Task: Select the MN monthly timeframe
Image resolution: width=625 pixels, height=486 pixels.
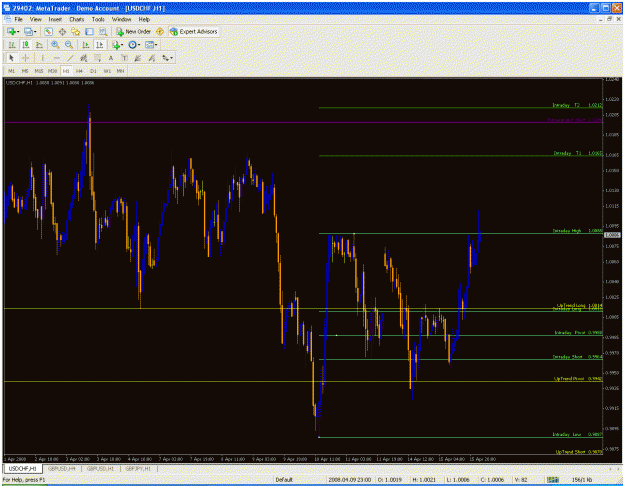Action: (120, 71)
